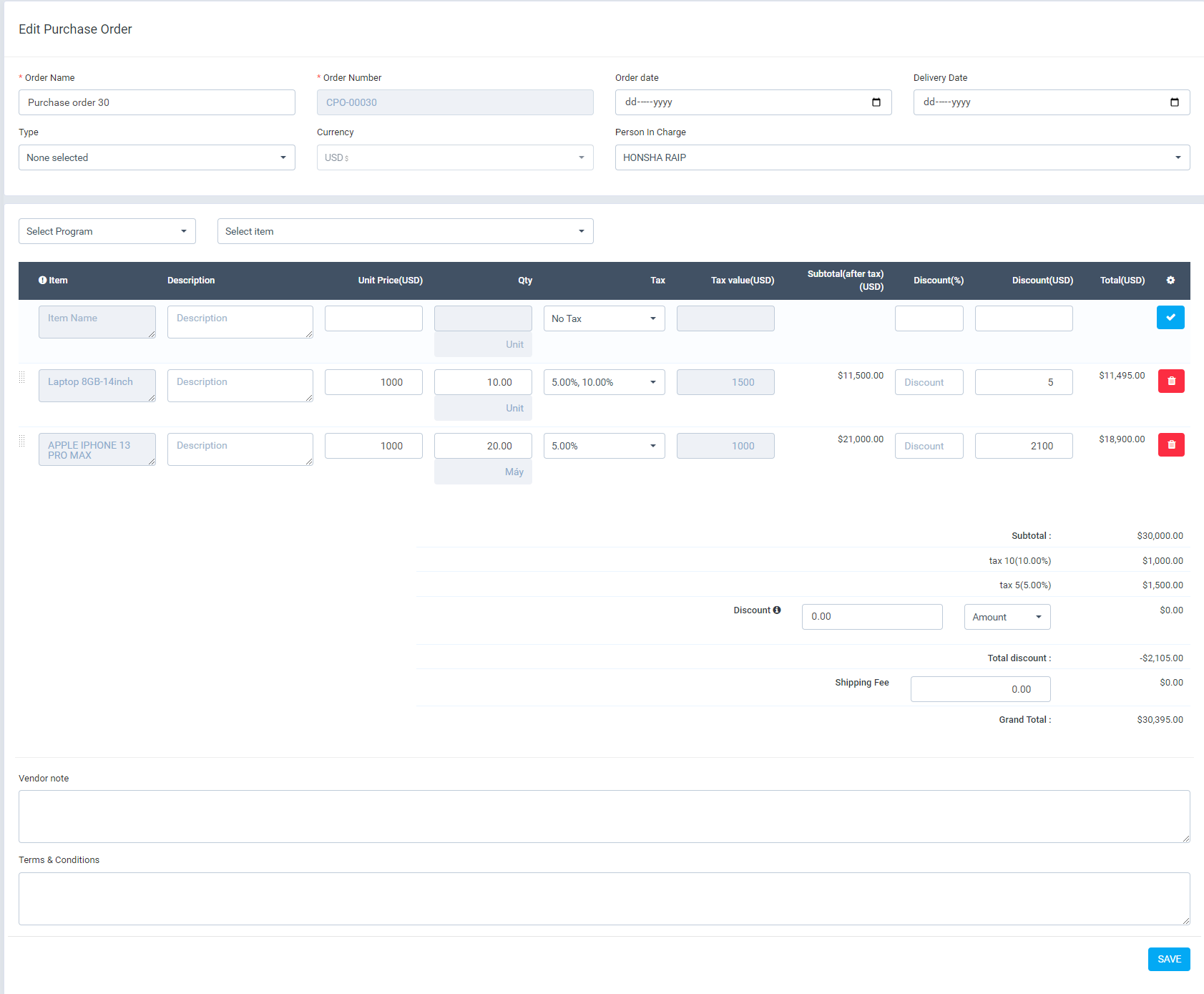Open the Order date calendar picker
Viewport: 1204px width, 994px height.
(877, 102)
